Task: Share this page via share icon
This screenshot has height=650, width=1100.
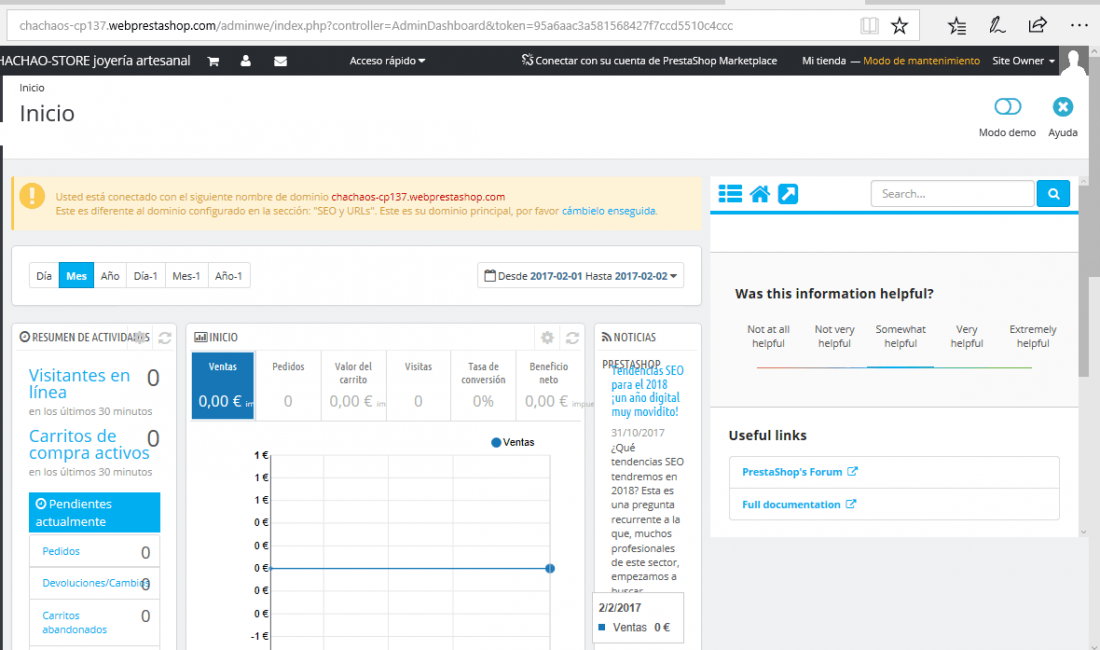Action: tap(1037, 25)
